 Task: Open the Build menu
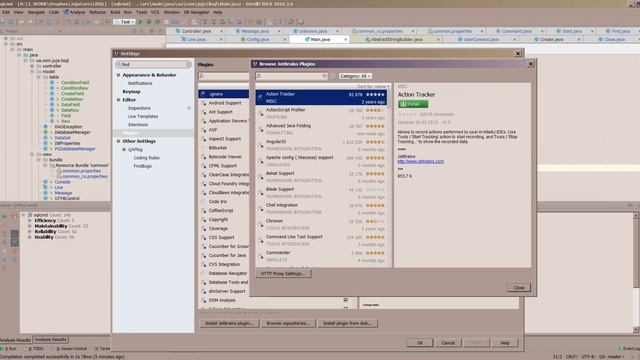click(x=115, y=12)
